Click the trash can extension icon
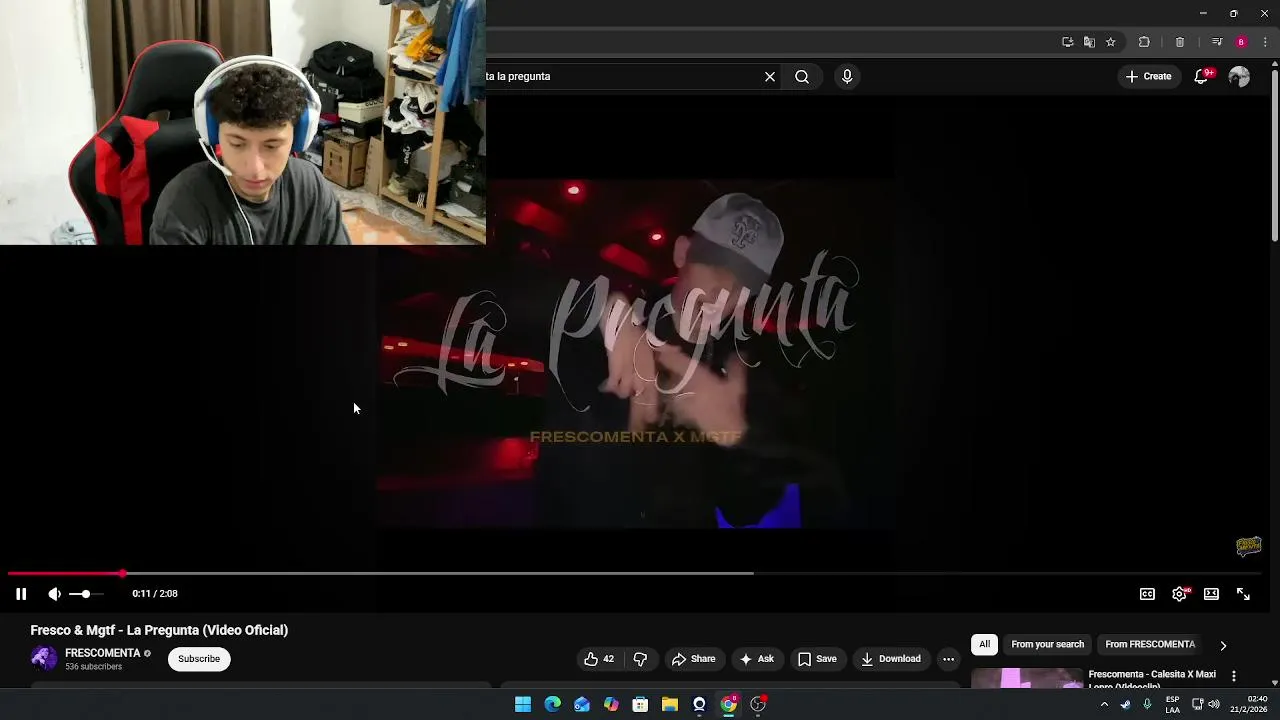 point(1180,42)
